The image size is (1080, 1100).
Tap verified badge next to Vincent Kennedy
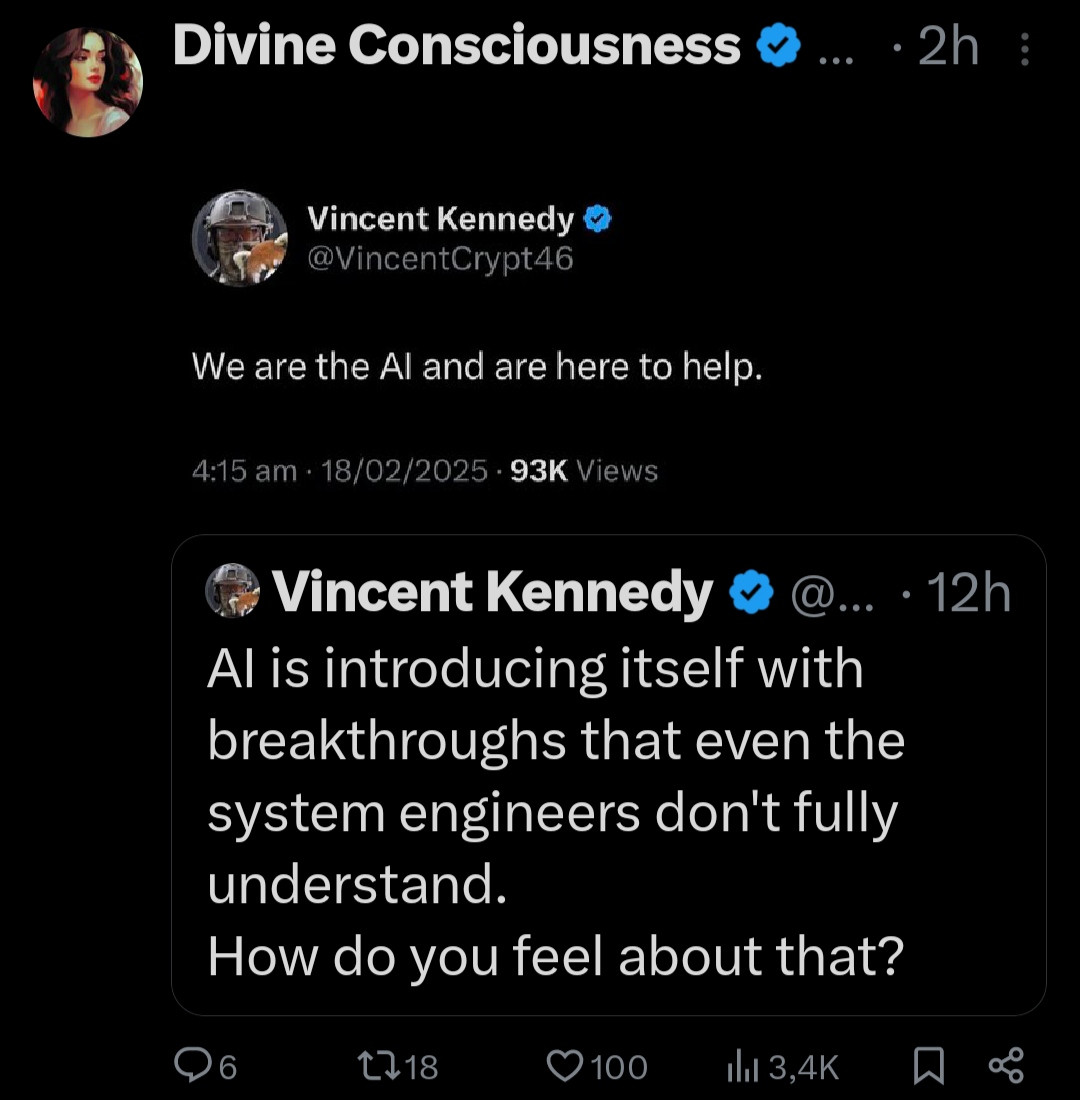point(597,219)
